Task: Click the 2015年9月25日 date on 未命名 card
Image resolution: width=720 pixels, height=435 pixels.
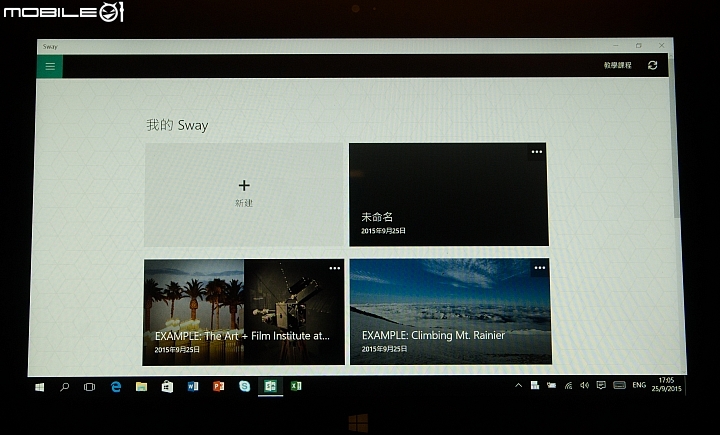Action: click(383, 231)
